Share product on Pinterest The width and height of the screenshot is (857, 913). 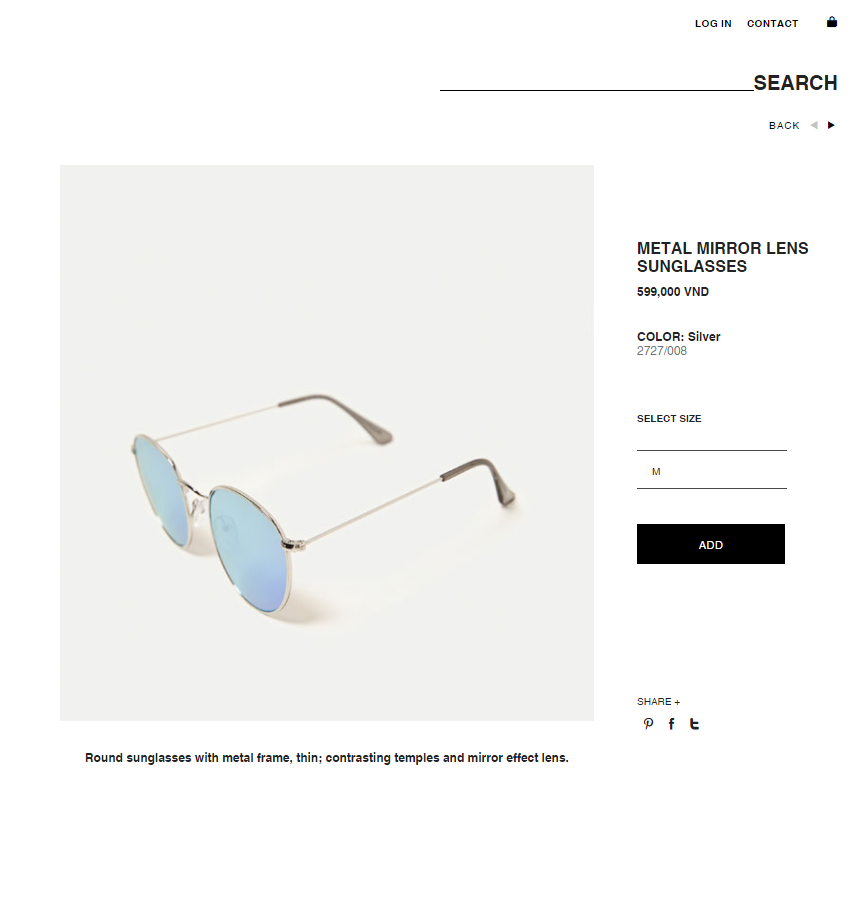(648, 724)
